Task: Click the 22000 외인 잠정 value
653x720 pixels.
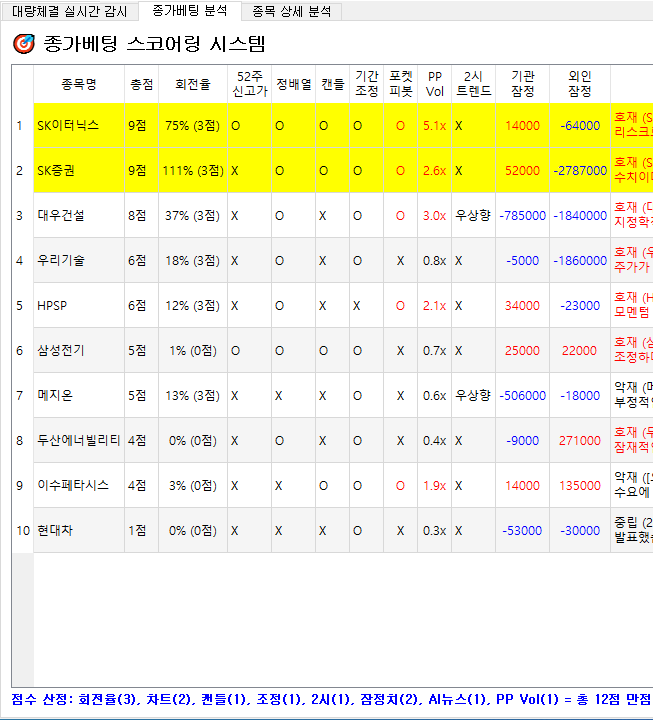Action: [580, 350]
